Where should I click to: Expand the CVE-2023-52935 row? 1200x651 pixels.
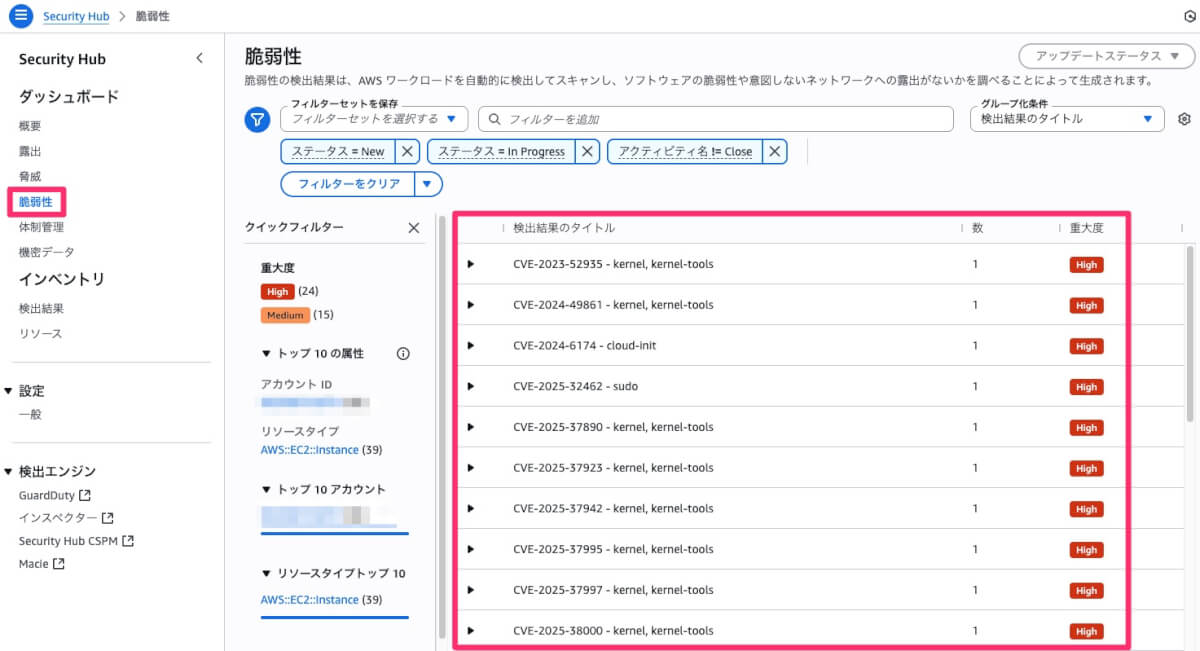[471, 264]
